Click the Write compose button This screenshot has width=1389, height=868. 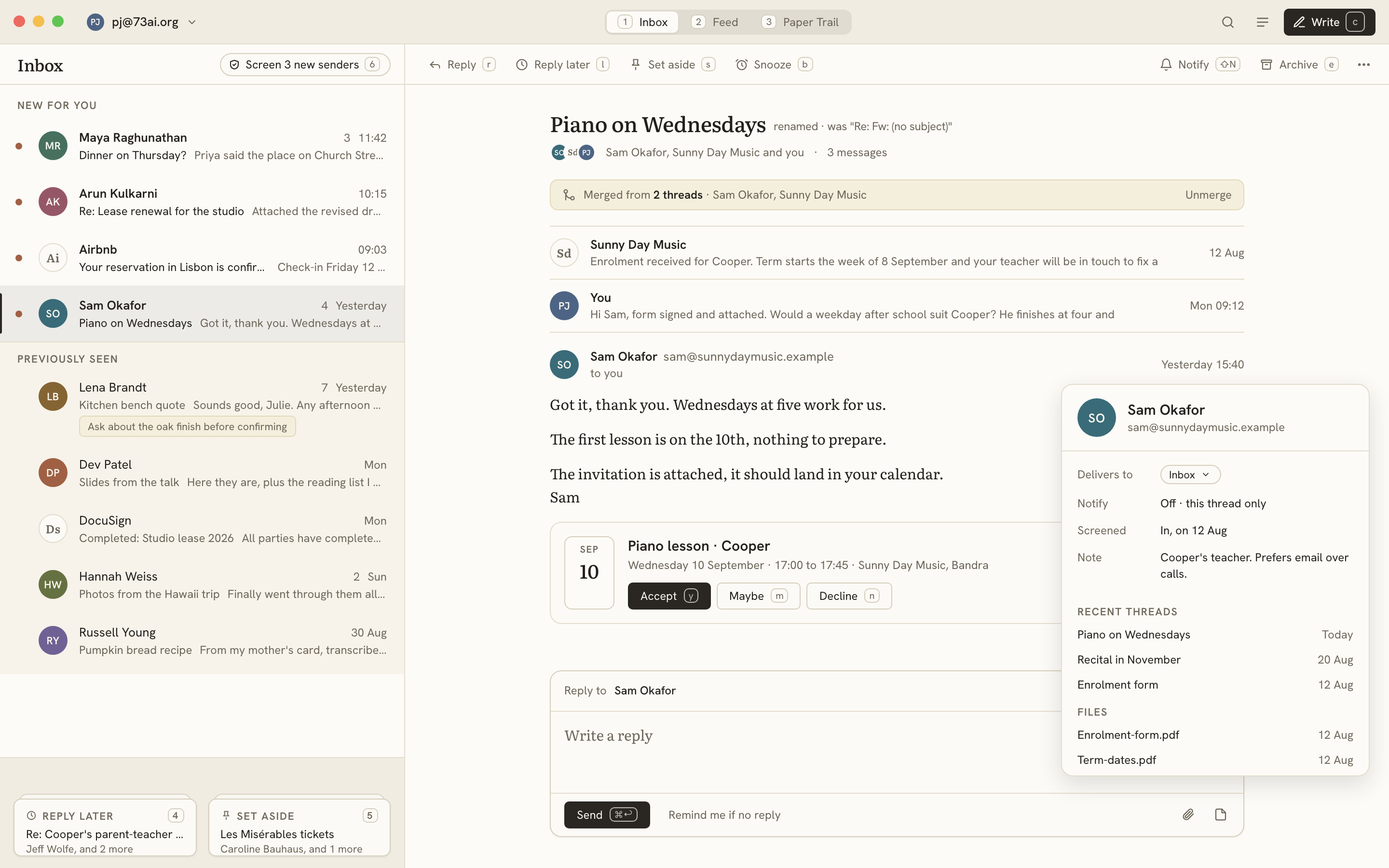point(1329,22)
